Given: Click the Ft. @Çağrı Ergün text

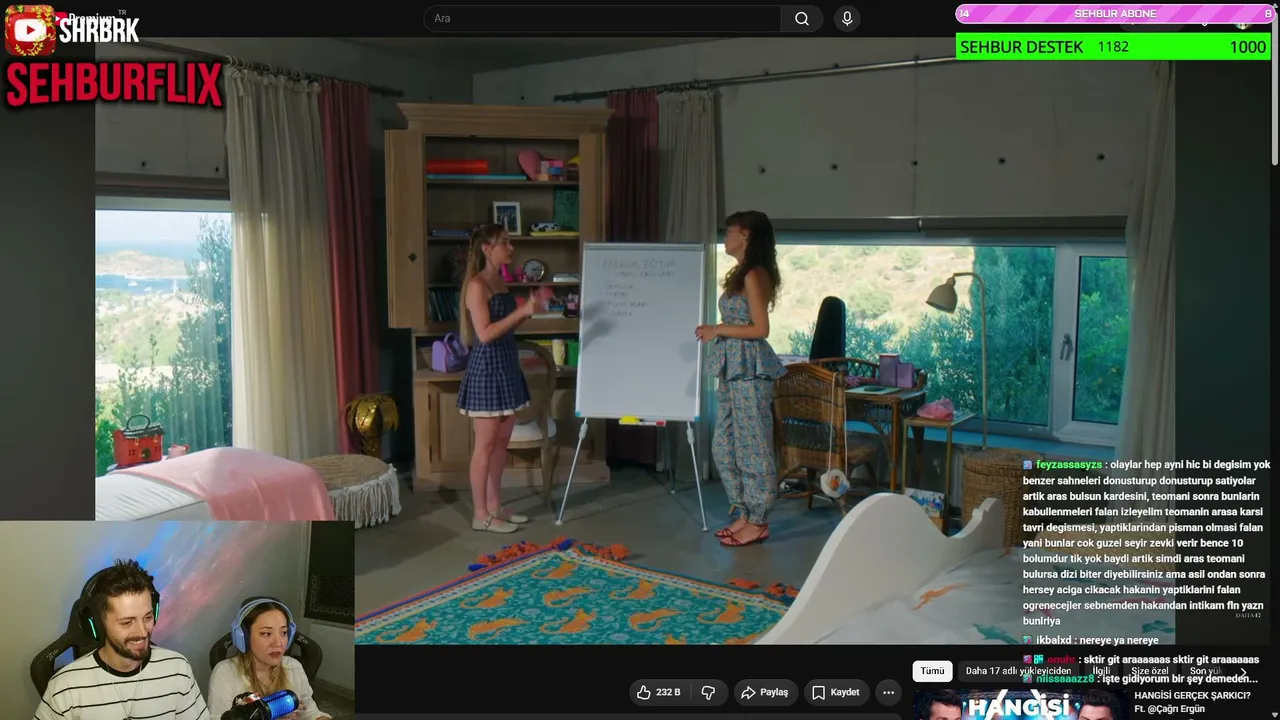Looking at the screenshot, I should pyautogui.click(x=1170, y=709).
